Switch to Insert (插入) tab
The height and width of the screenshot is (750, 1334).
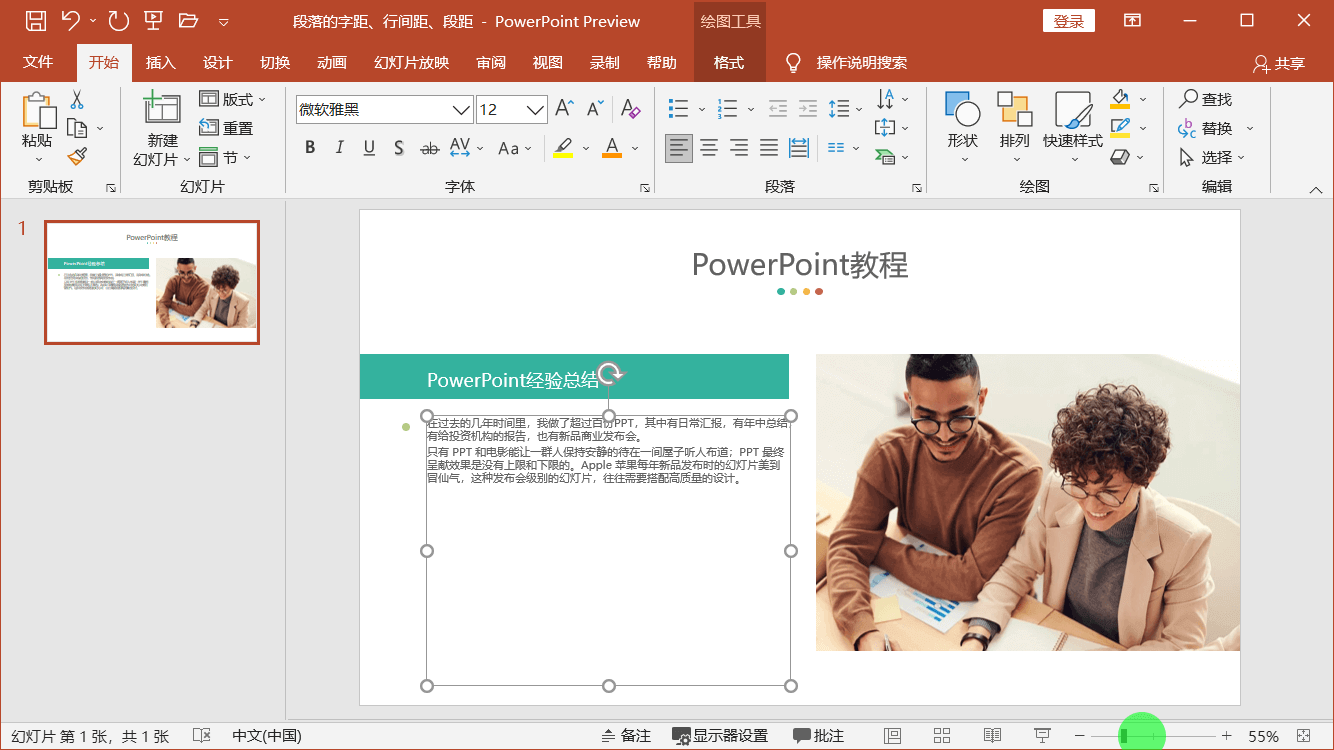[x=160, y=62]
